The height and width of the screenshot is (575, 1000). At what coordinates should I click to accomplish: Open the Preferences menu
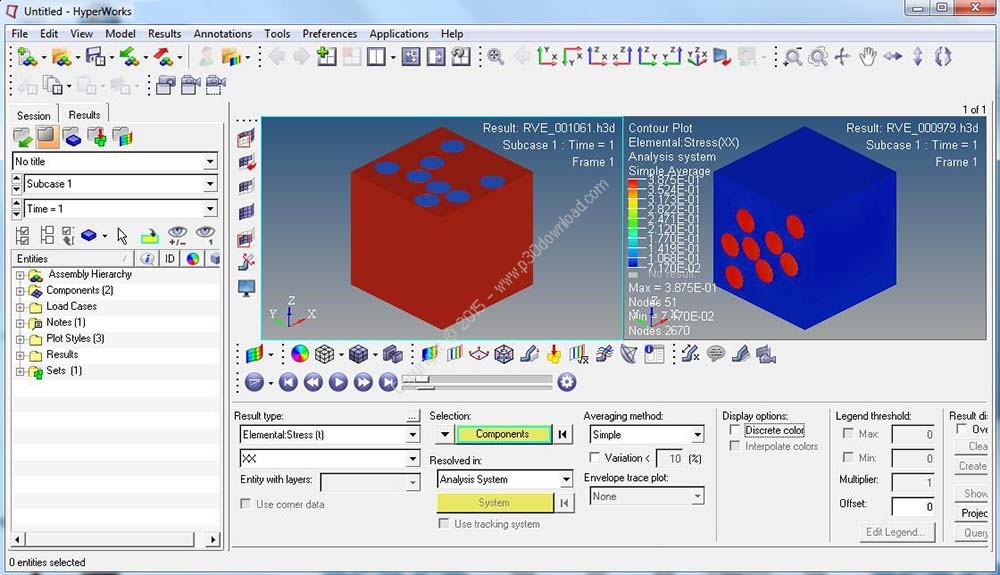coord(330,34)
